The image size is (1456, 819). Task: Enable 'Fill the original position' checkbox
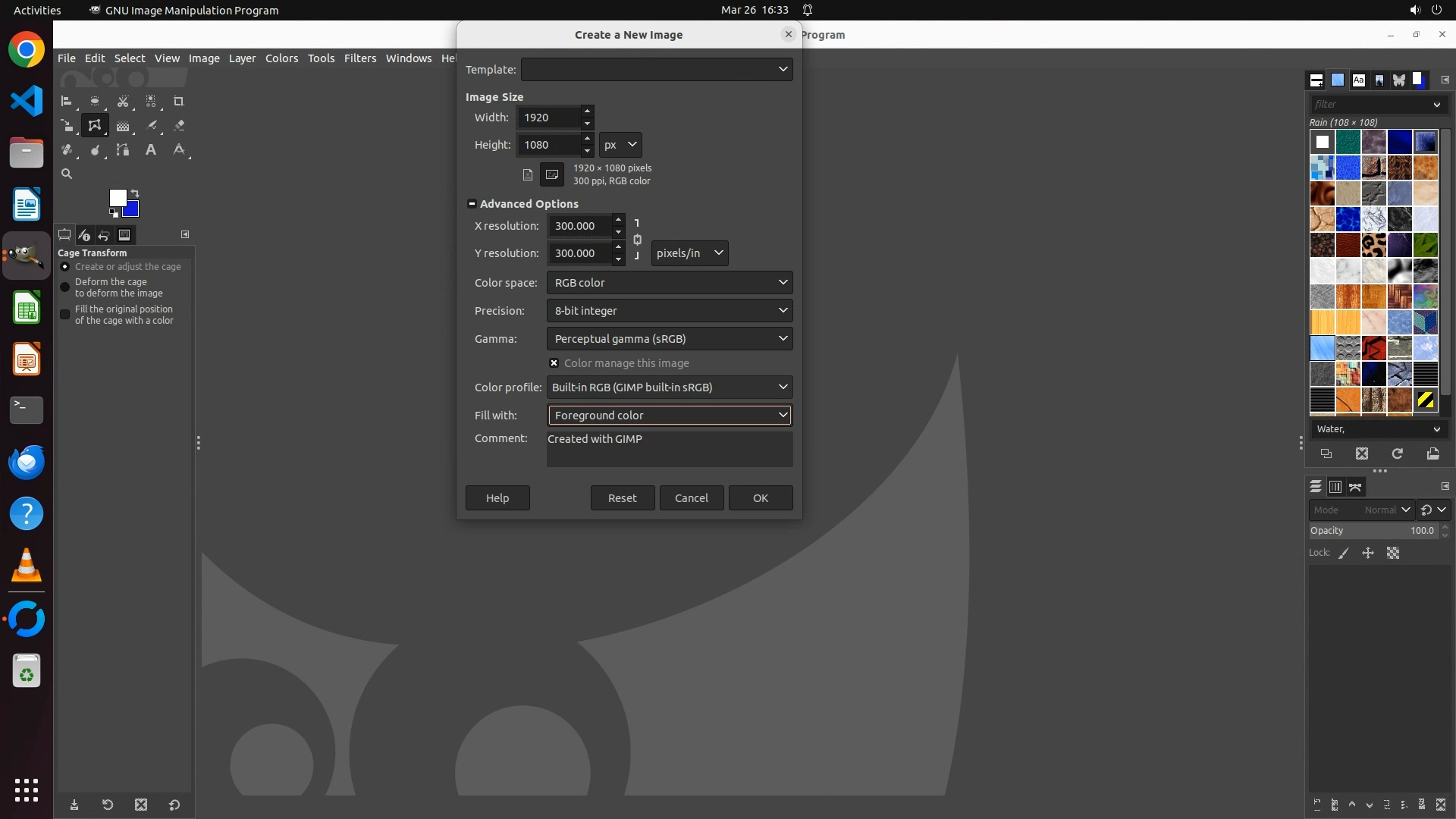[65, 315]
